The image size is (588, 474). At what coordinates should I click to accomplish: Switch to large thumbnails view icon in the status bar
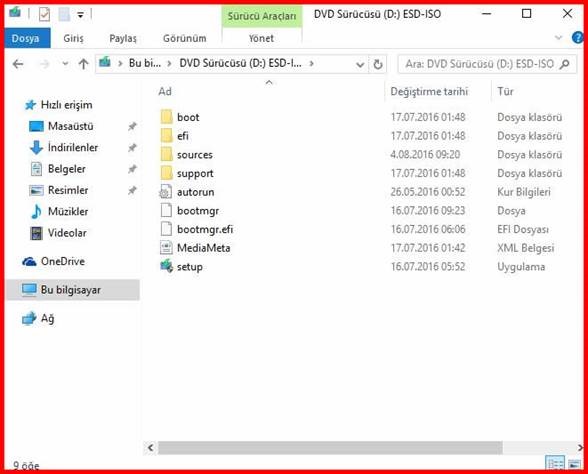pos(574,464)
